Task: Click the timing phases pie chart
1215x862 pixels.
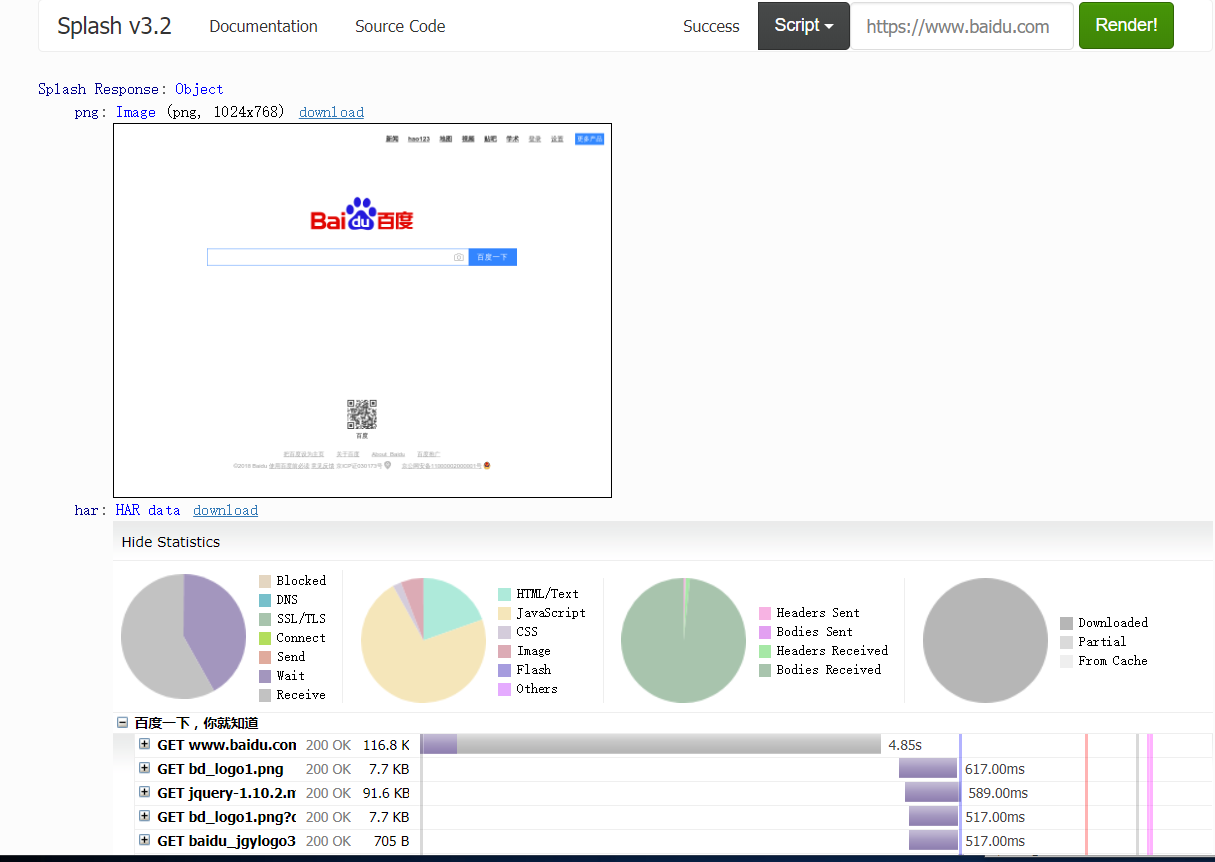Action: (x=183, y=637)
